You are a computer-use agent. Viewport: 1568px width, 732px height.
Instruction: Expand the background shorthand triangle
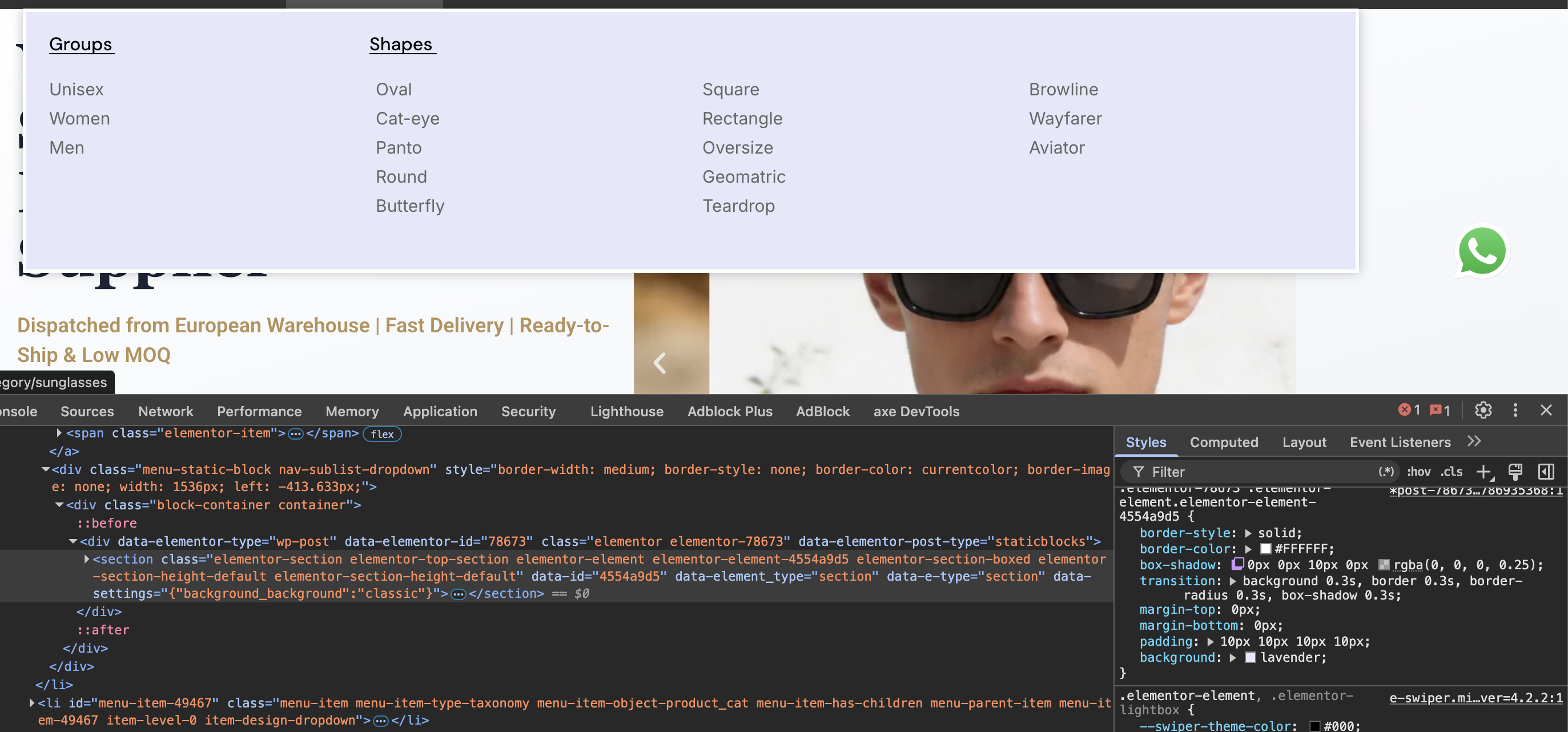(x=1233, y=657)
